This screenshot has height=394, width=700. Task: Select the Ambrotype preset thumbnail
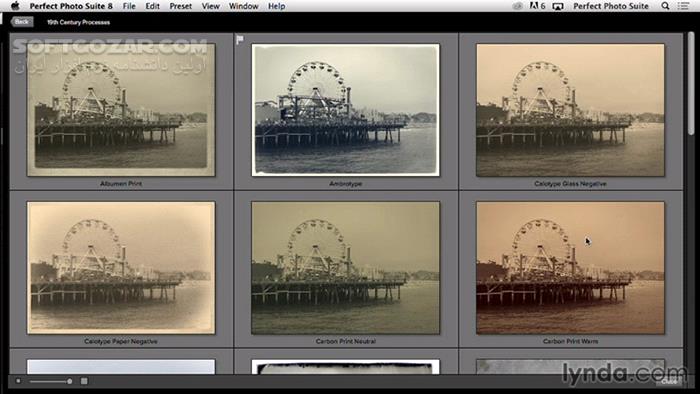click(x=346, y=110)
